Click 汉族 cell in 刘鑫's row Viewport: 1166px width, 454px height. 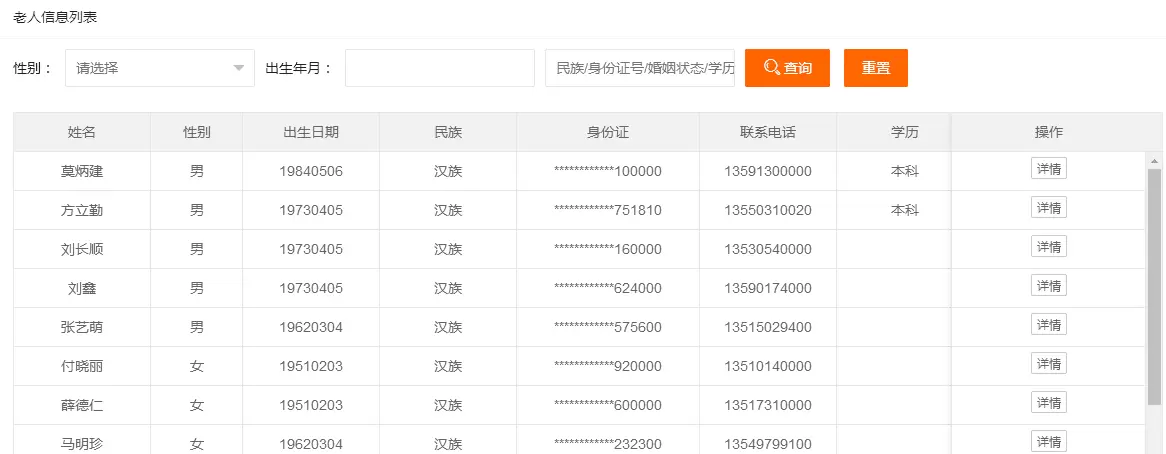pos(448,288)
